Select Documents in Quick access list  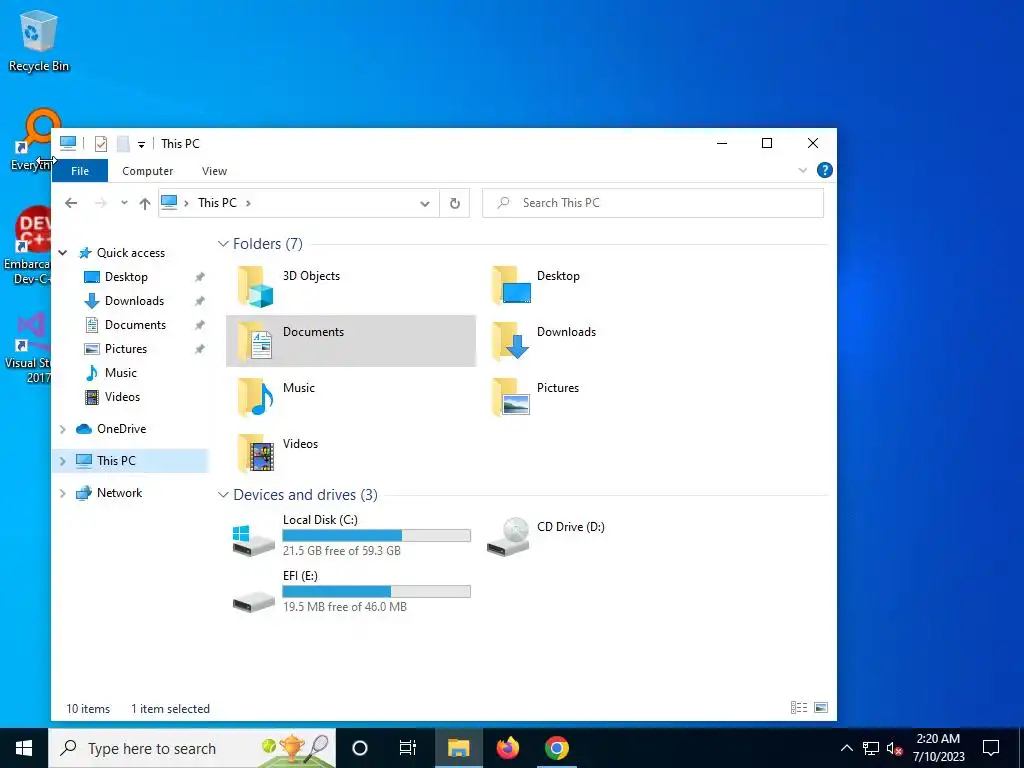[135, 325]
